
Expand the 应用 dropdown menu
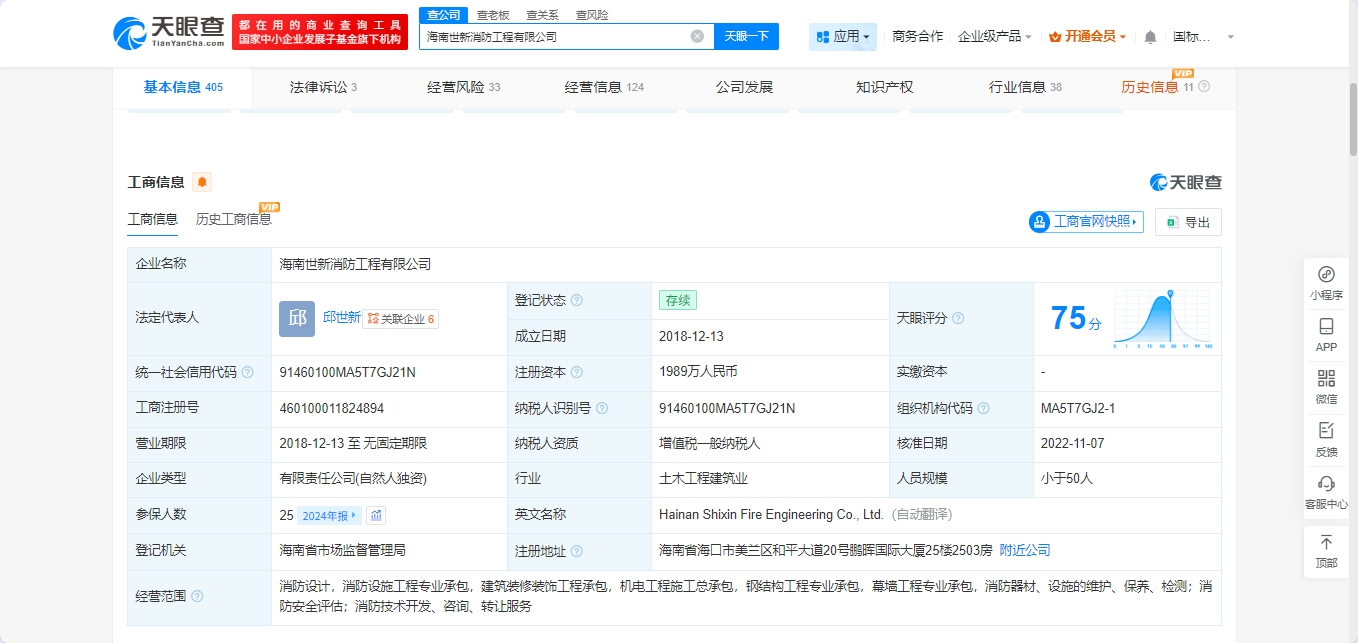pyautogui.click(x=842, y=37)
